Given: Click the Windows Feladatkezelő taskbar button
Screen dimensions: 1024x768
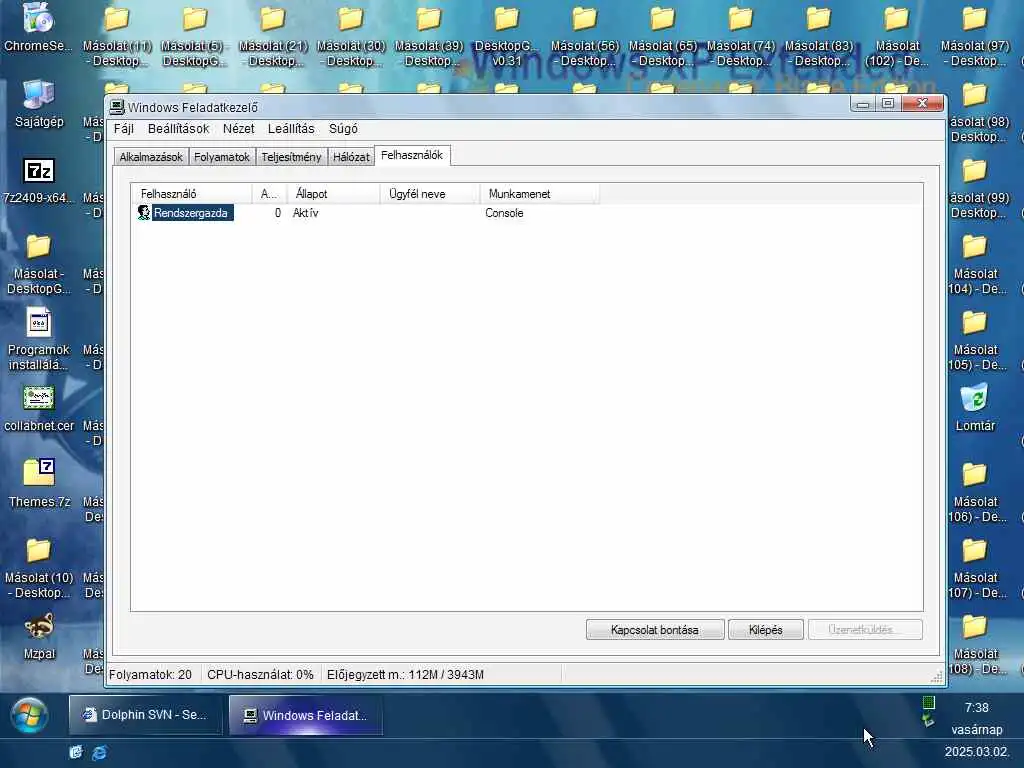Looking at the screenshot, I should [x=306, y=715].
